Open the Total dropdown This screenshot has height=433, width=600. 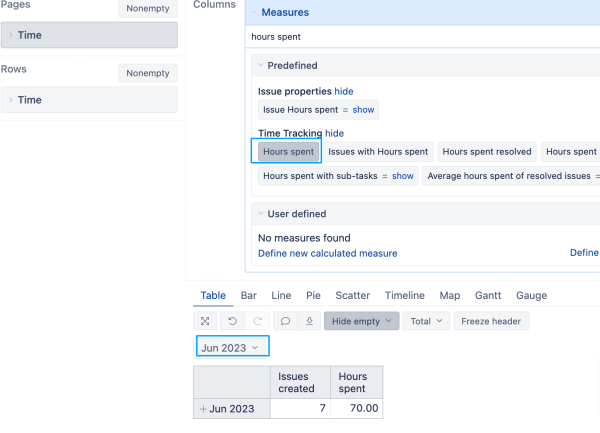coord(426,321)
